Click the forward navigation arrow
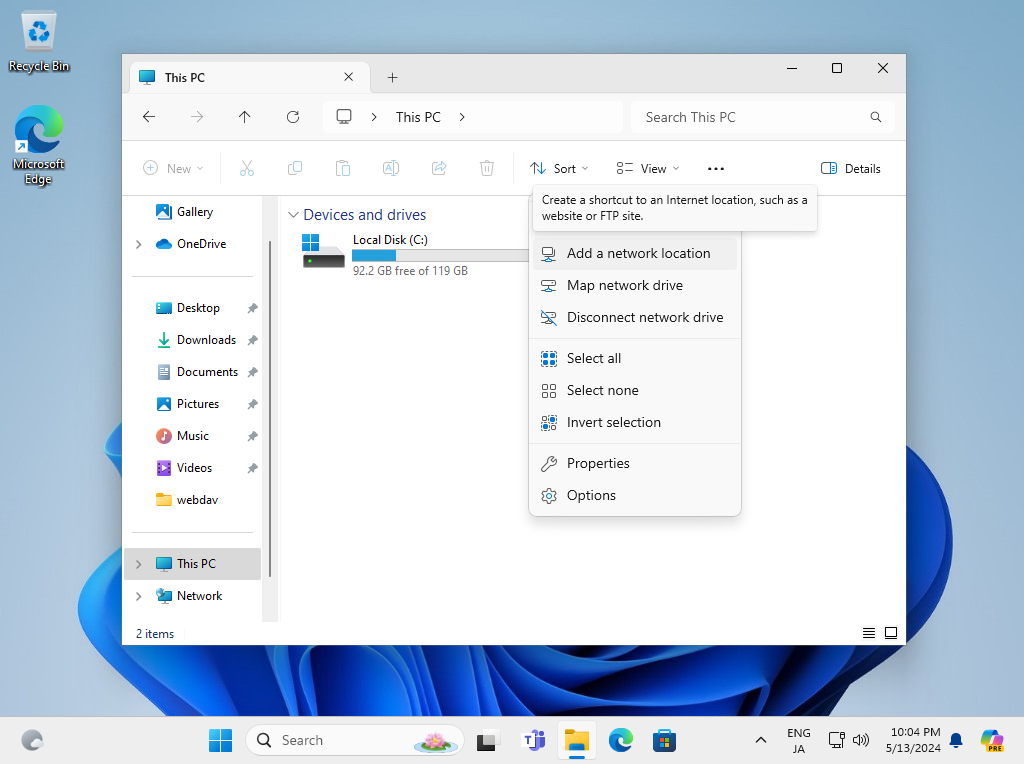Viewport: 1024px width, 764px height. [197, 117]
